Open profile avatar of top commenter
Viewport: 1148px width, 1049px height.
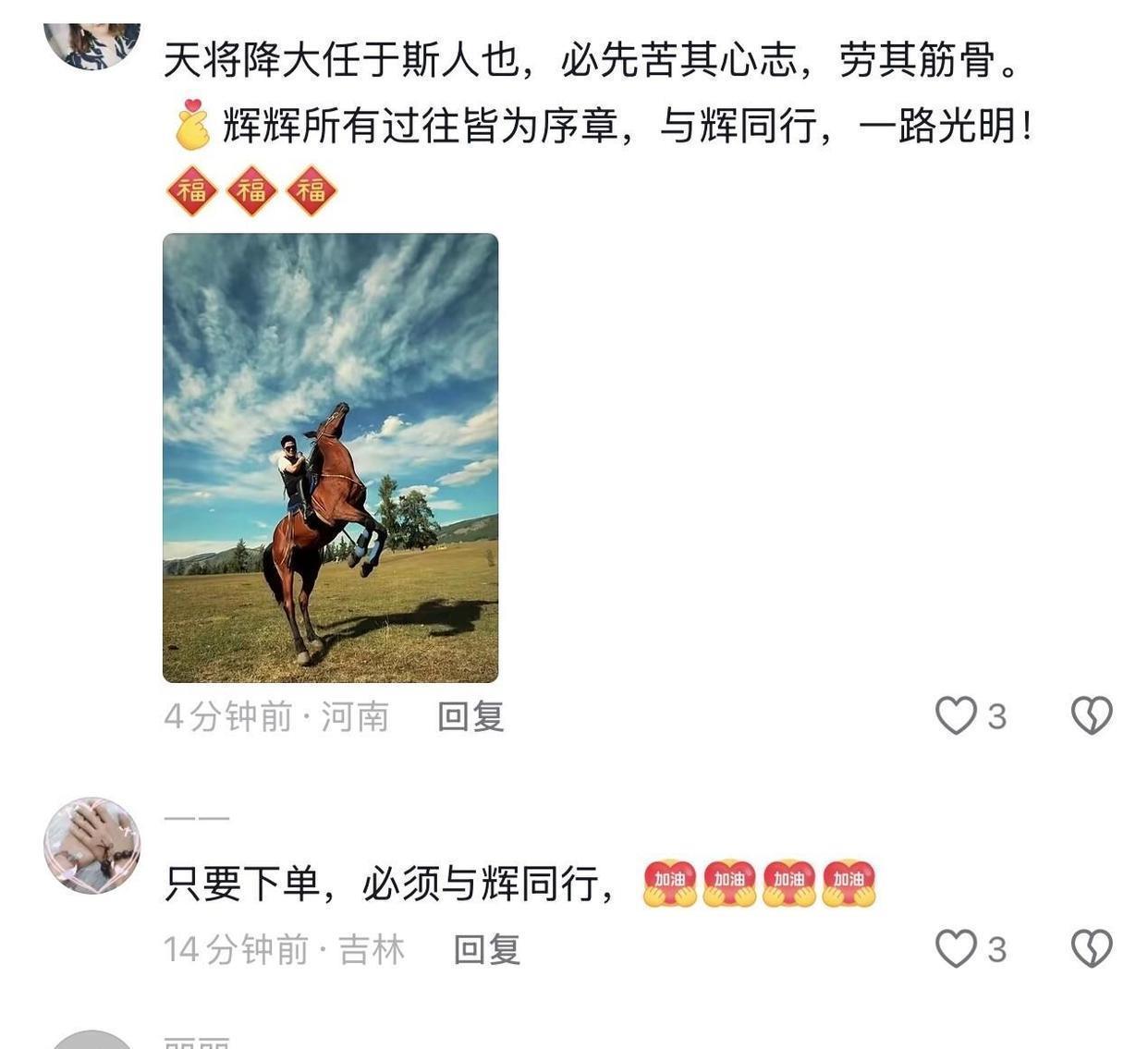(x=92, y=44)
